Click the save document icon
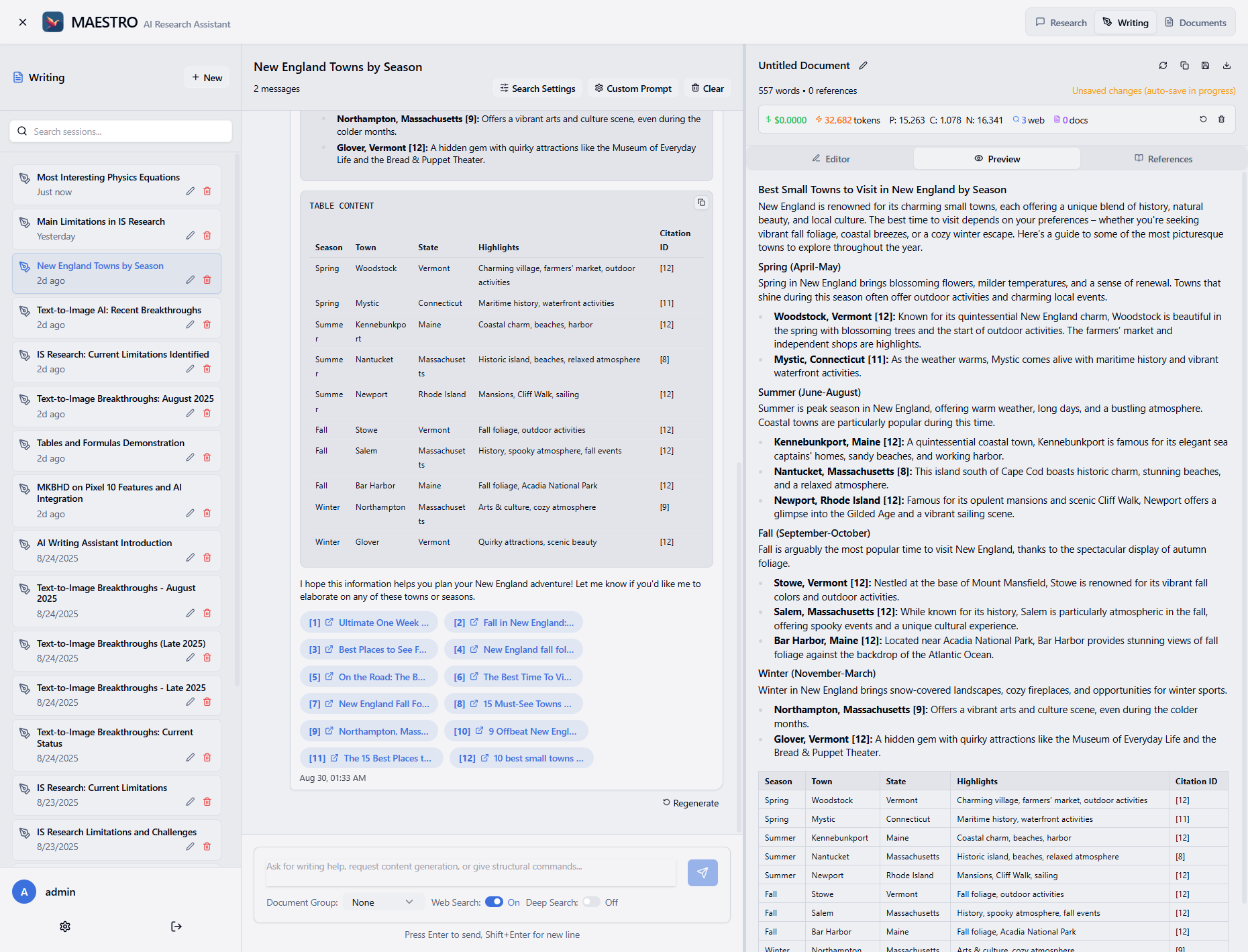 (1205, 66)
